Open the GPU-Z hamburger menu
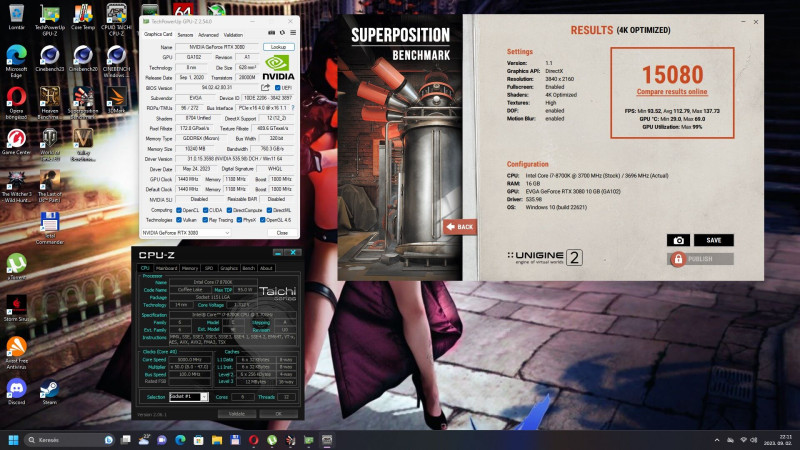Screen dimensions: 800x450 click(x=293, y=33)
